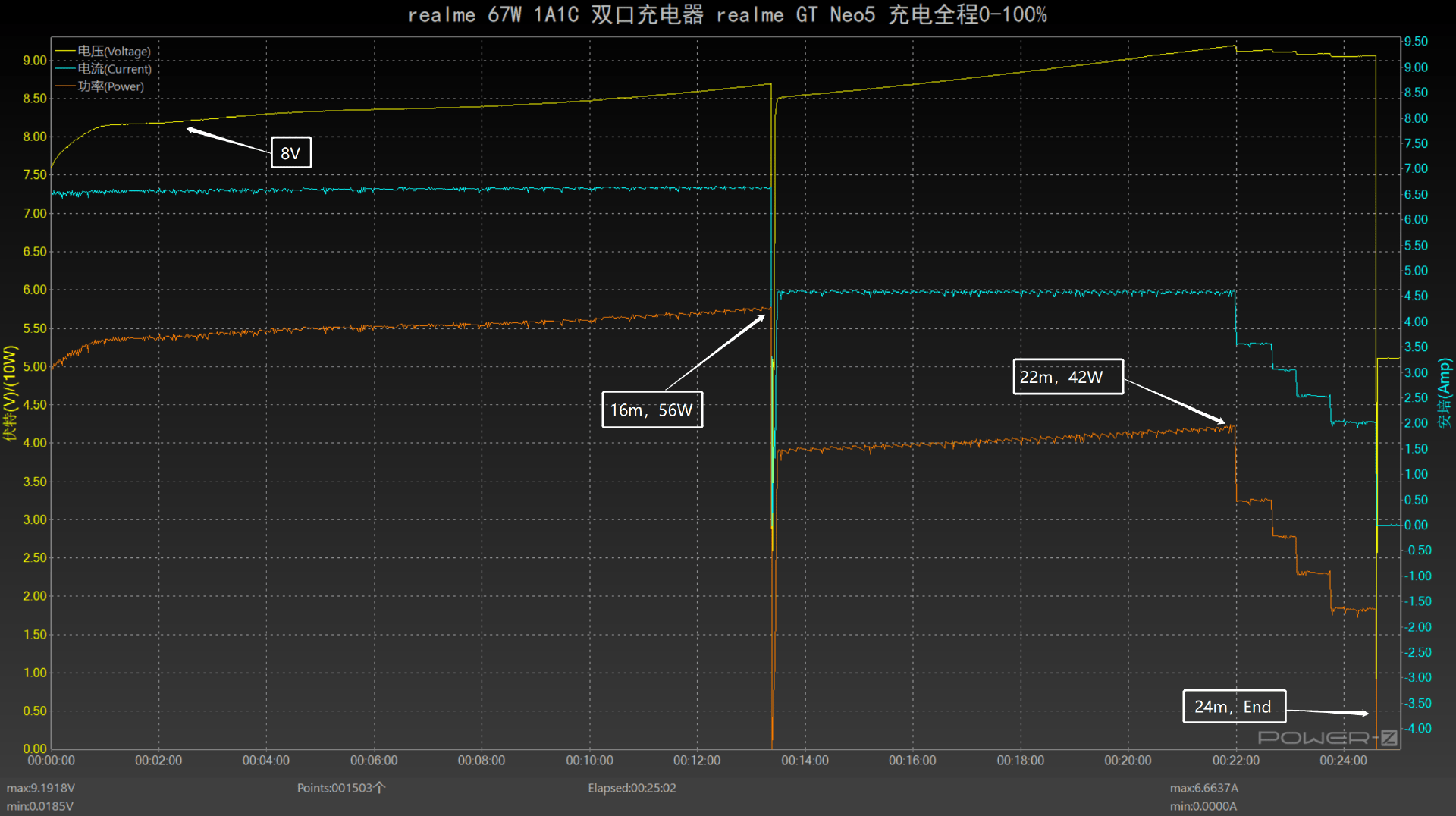
Task: Click the min:0.0185V status value
Action: (x=40, y=806)
